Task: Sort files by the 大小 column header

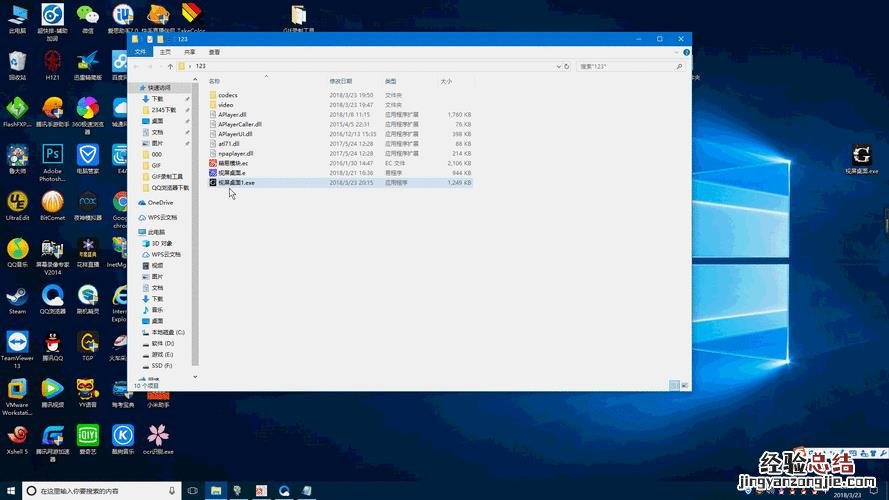Action: [446, 80]
